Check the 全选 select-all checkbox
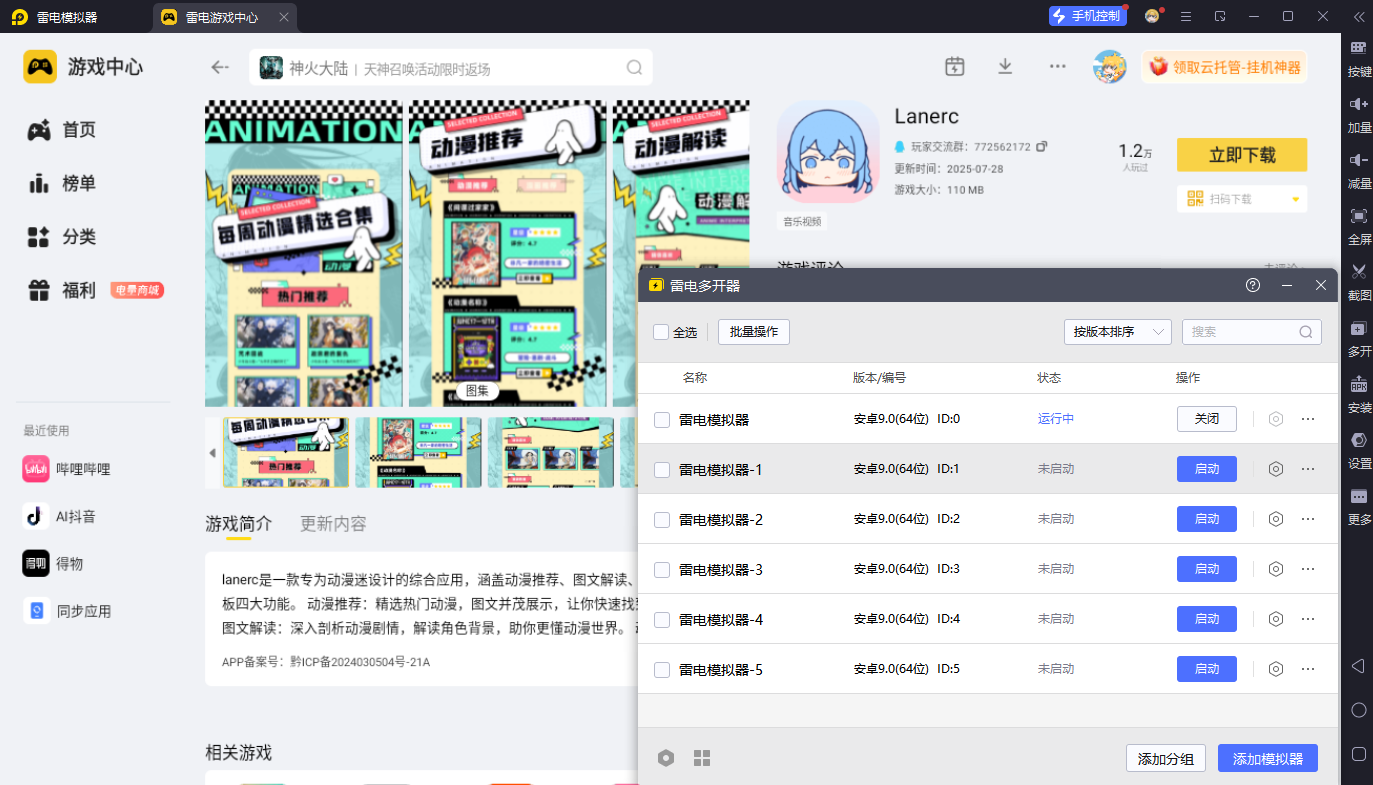Viewport: 1373px width, 785px height. point(661,332)
